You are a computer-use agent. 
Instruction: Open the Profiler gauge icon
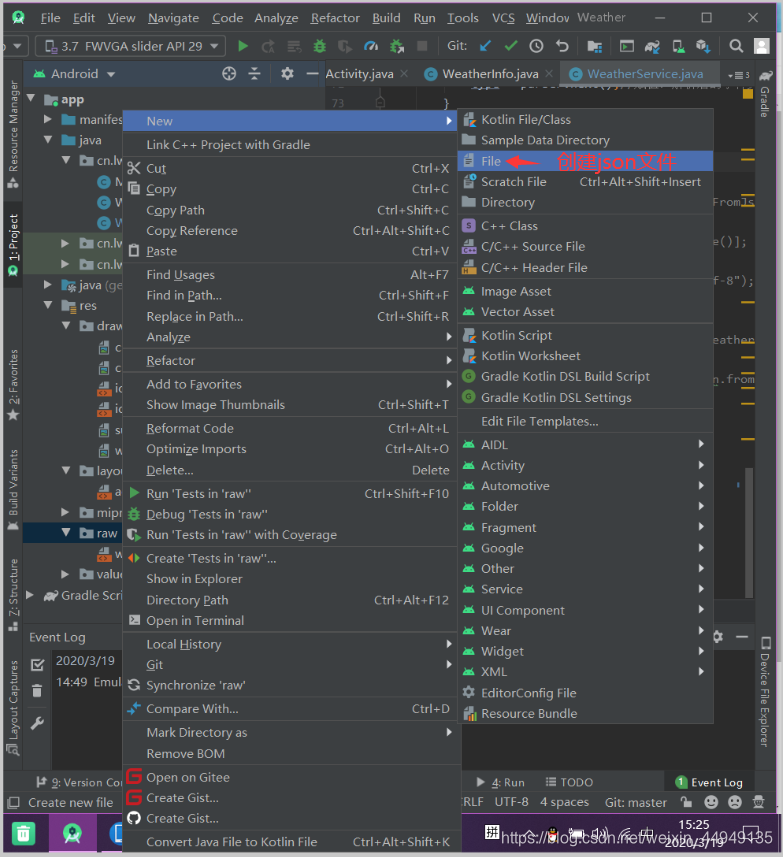point(372,46)
